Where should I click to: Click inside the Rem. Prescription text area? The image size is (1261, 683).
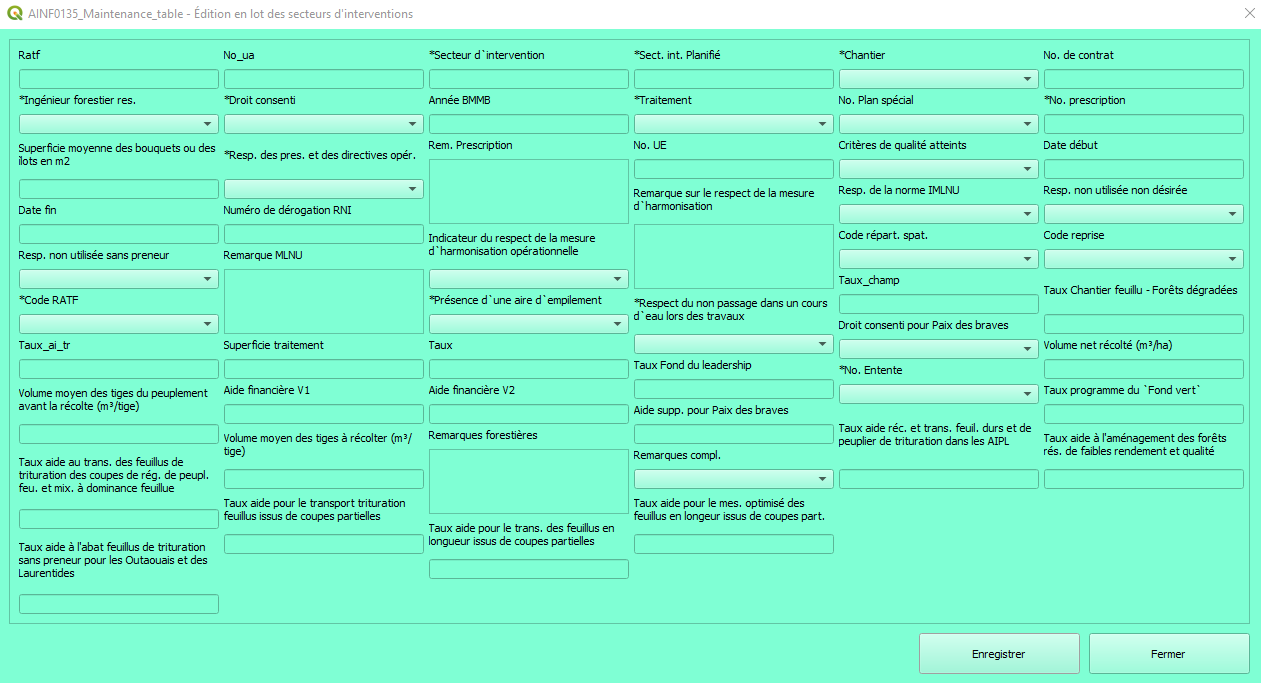click(x=529, y=191)
